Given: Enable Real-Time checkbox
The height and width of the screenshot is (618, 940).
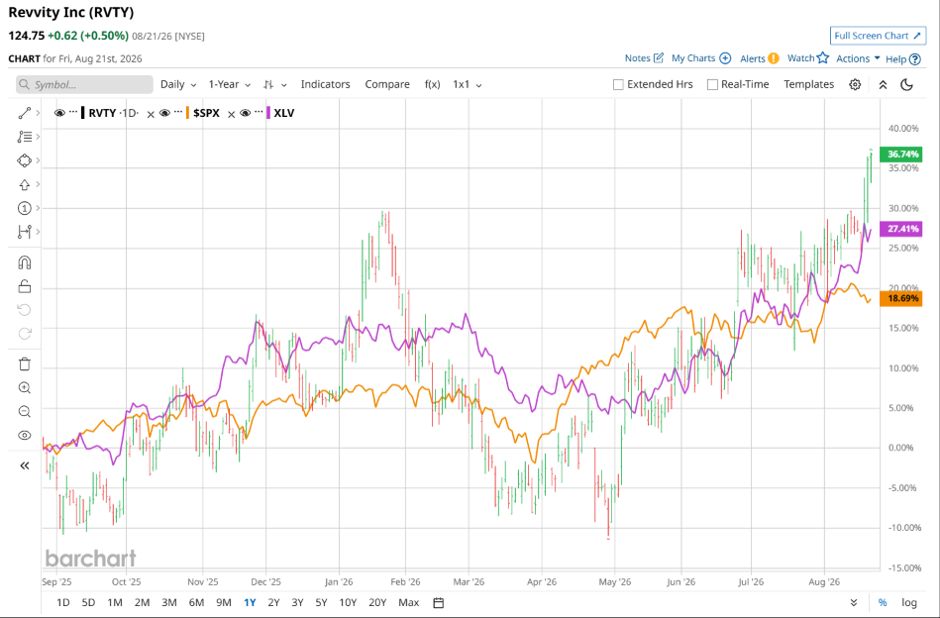Looking at the screenshot, I should [x=712, y=85].
